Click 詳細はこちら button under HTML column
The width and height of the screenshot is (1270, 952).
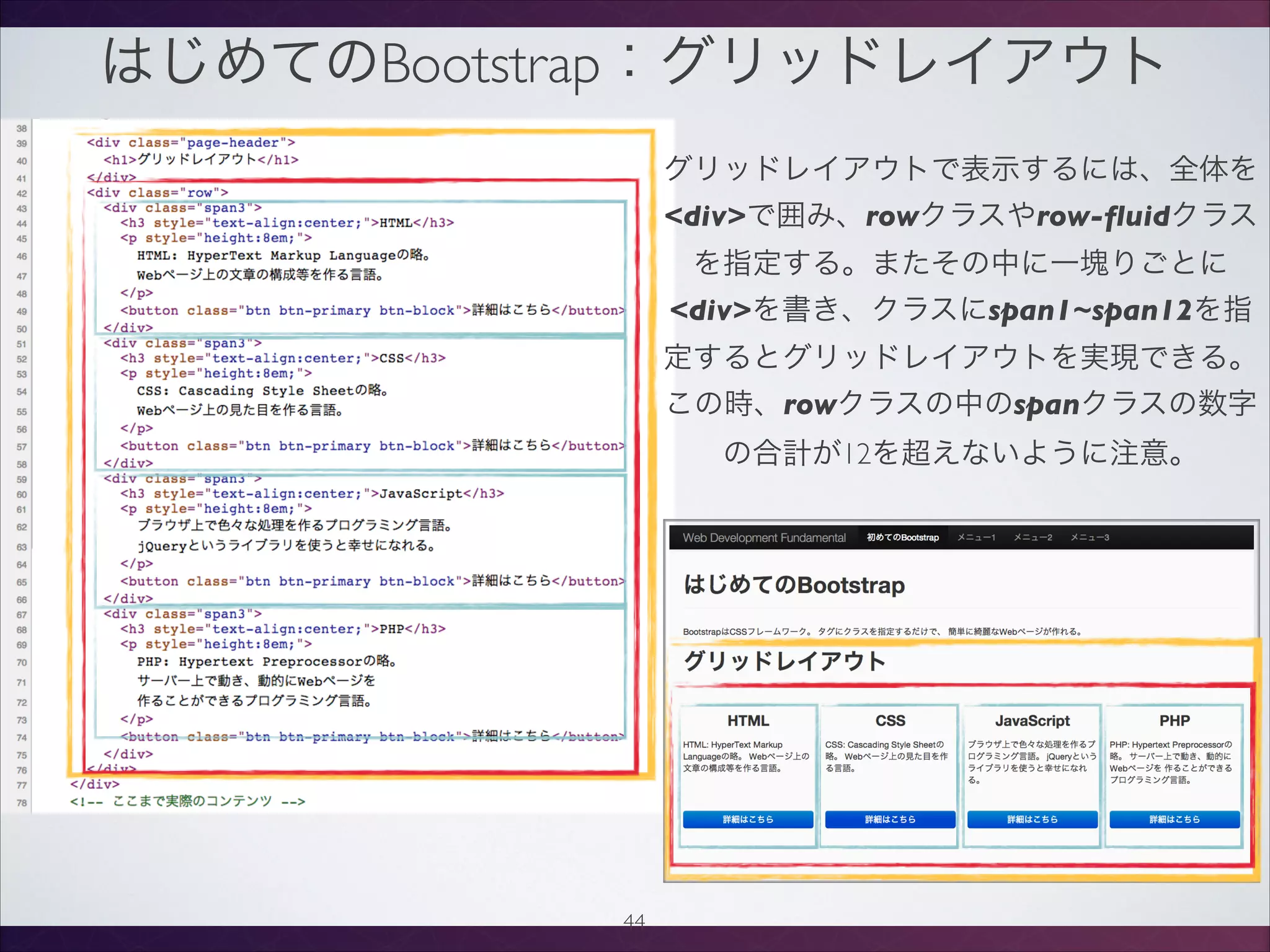[748, 819]
